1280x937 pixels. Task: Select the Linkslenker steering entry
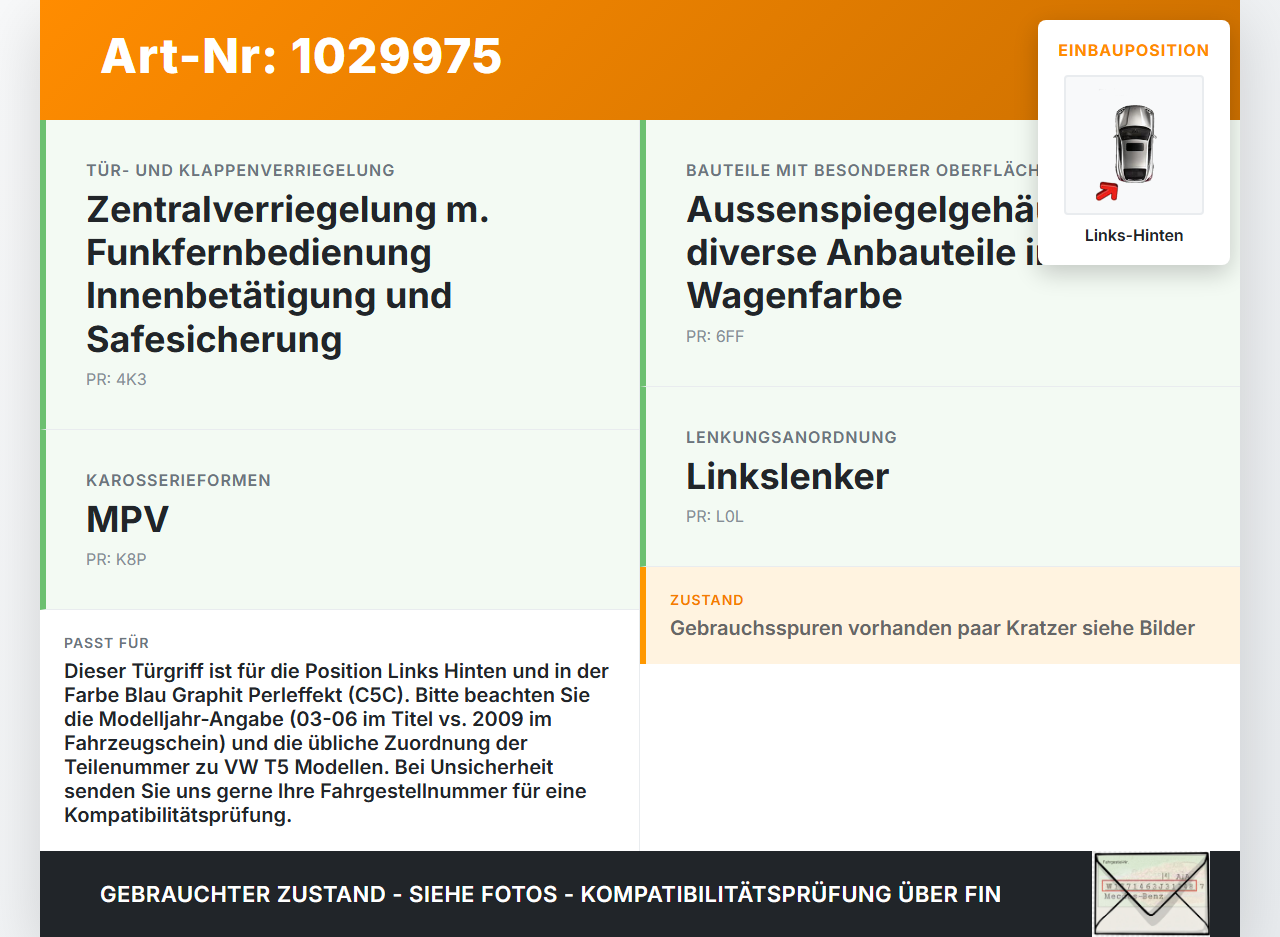pyautogui.click(x=786, y=477)
